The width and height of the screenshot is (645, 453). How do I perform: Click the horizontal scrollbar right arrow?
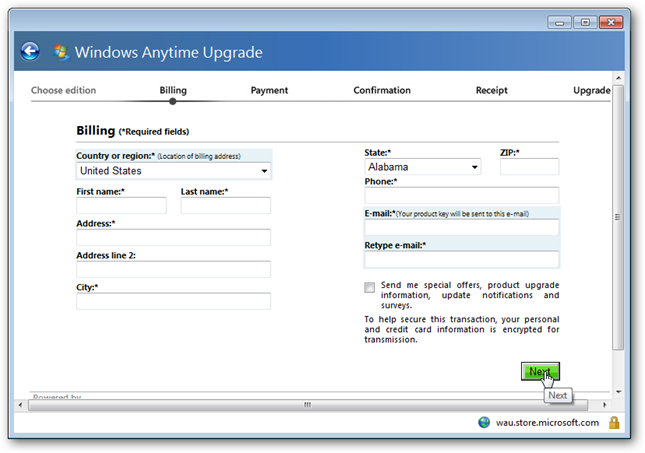[604, 405]
